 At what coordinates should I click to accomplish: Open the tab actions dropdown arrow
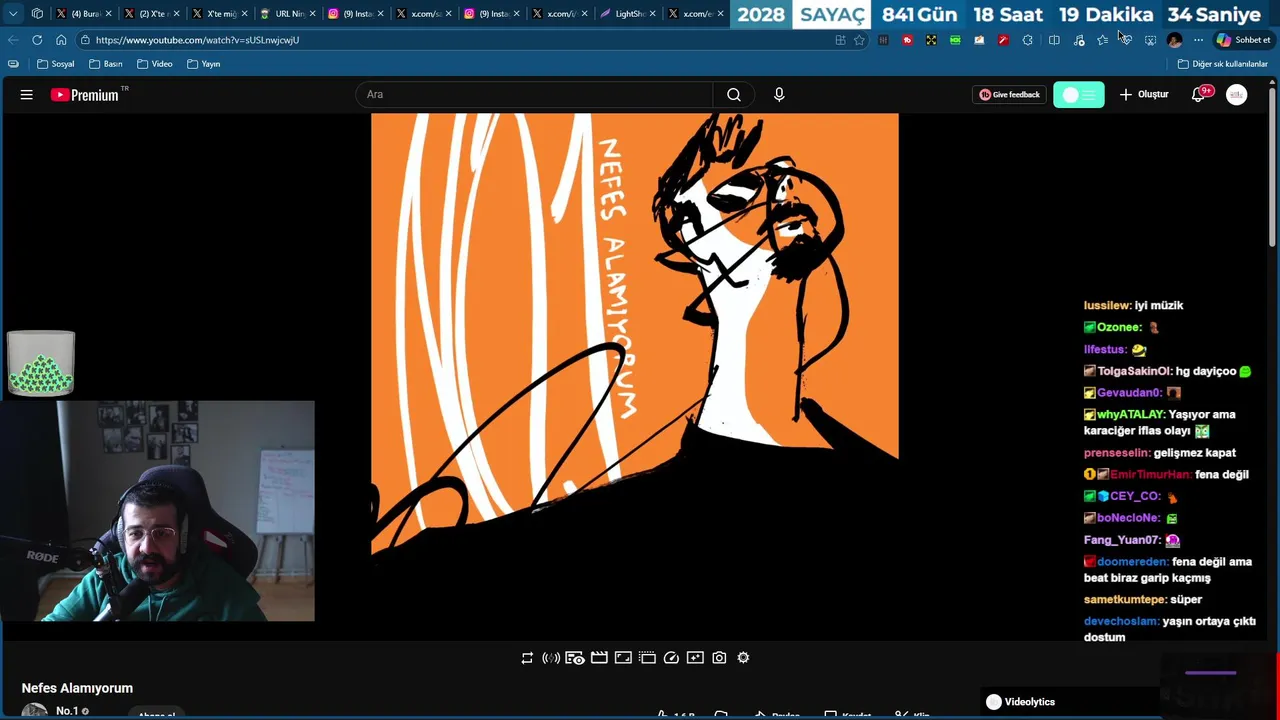tap(13, 14)
